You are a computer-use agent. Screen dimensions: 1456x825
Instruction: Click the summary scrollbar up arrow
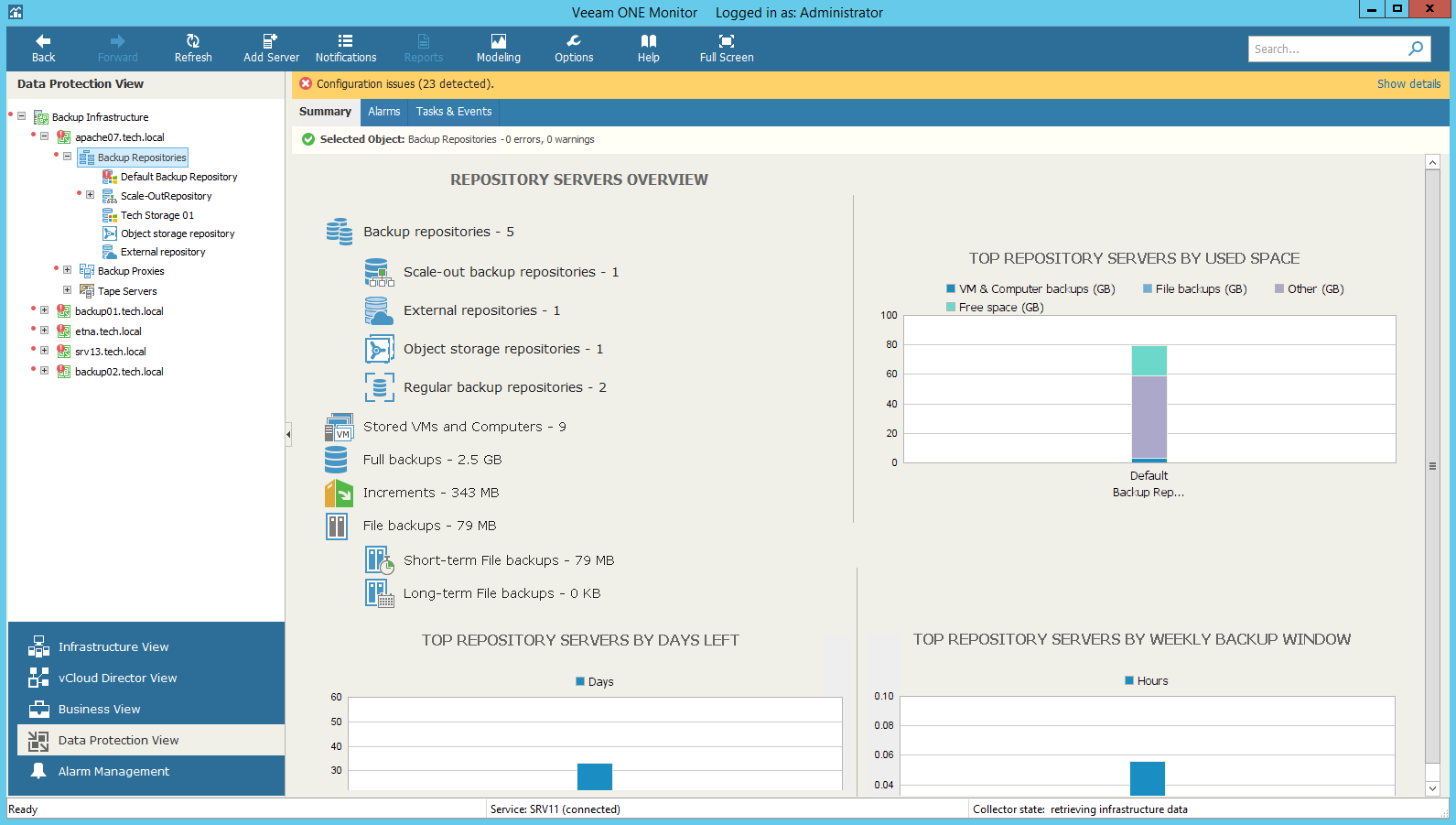point(1432,162)
